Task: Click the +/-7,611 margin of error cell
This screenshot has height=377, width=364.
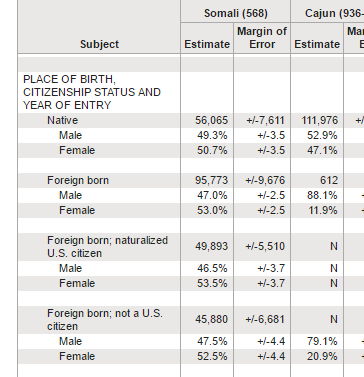Action: click(265, 120)
